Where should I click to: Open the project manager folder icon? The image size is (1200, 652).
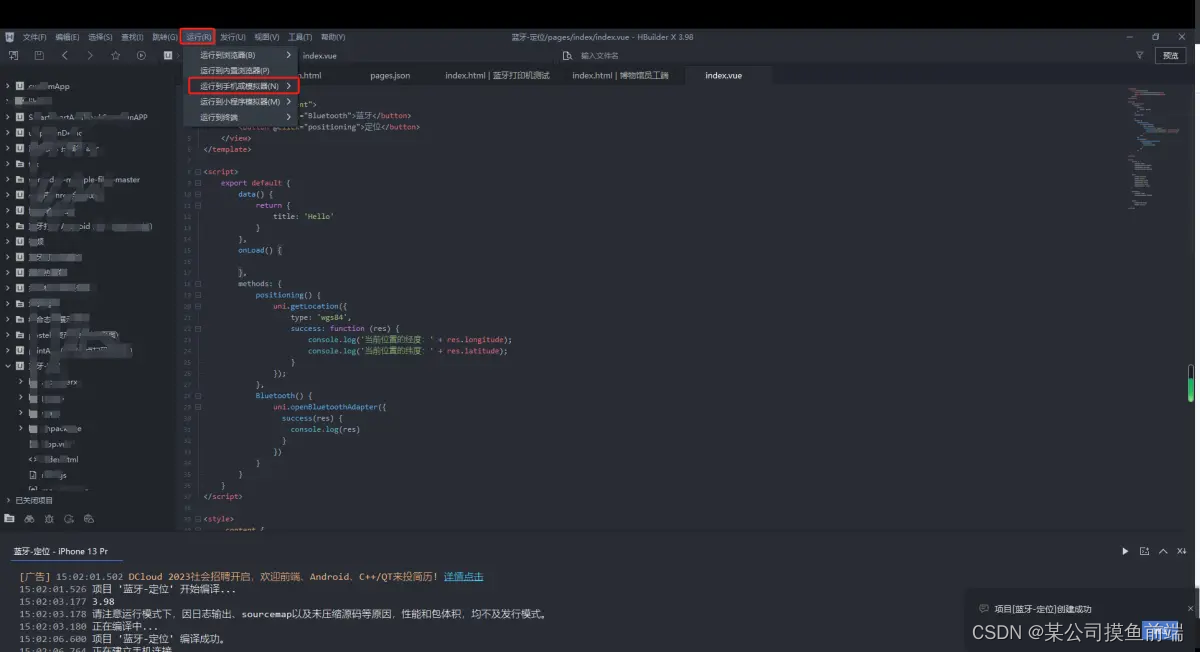click(9, 519)
